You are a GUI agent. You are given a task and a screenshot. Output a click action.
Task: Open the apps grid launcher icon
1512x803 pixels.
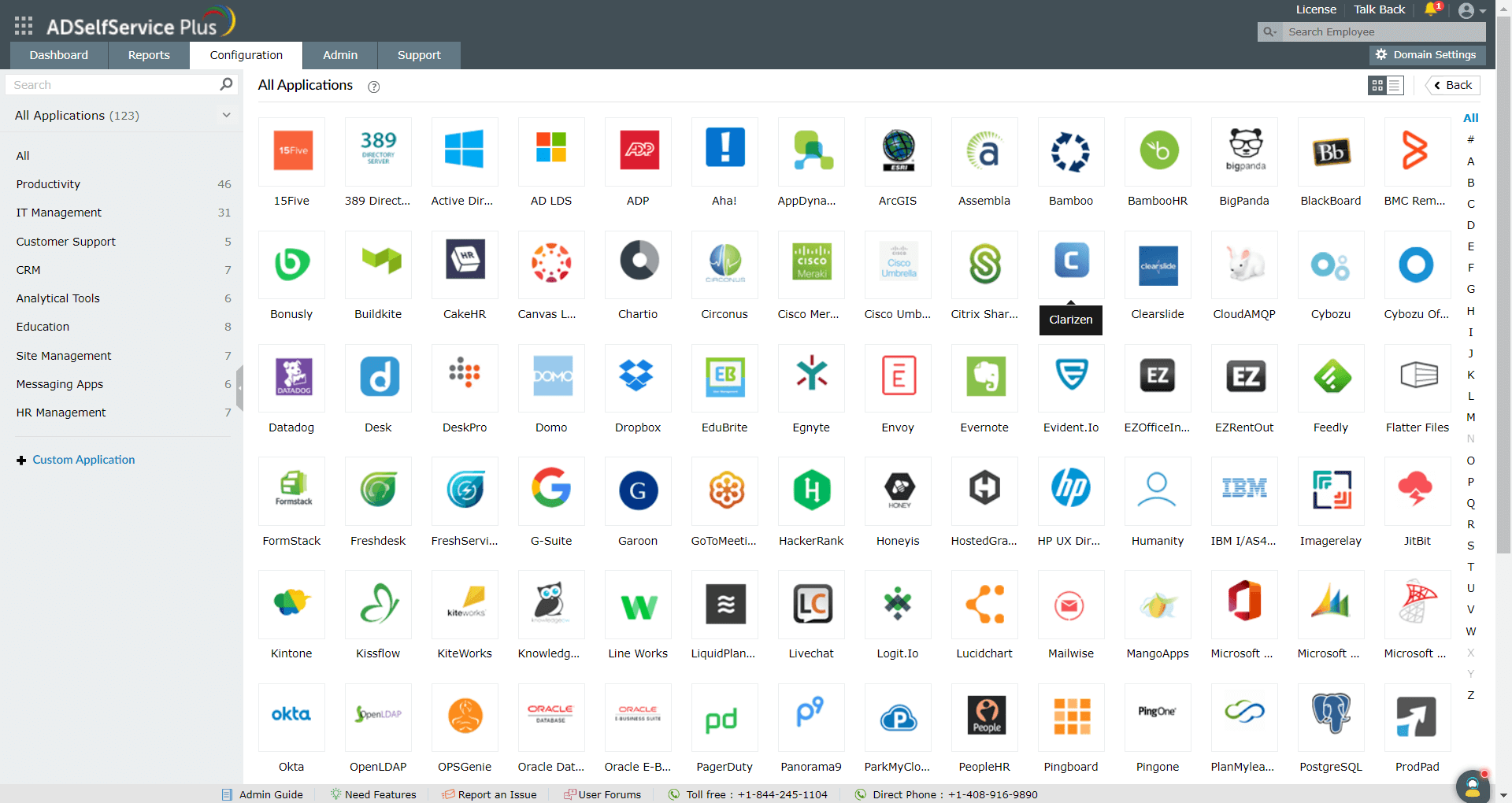(24, 26)
